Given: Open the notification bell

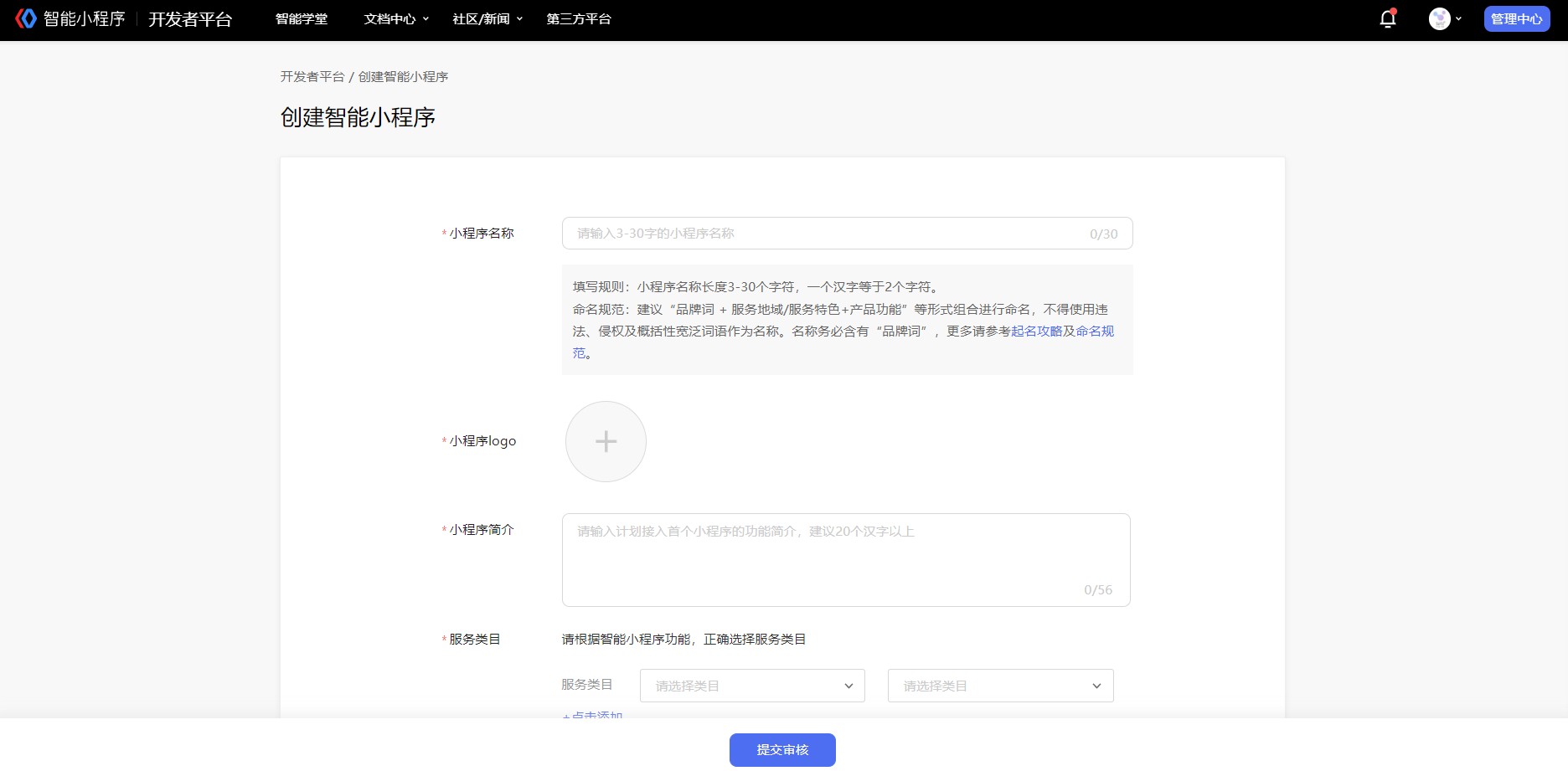Looking at the screenshot, I should pos(1388,18).
